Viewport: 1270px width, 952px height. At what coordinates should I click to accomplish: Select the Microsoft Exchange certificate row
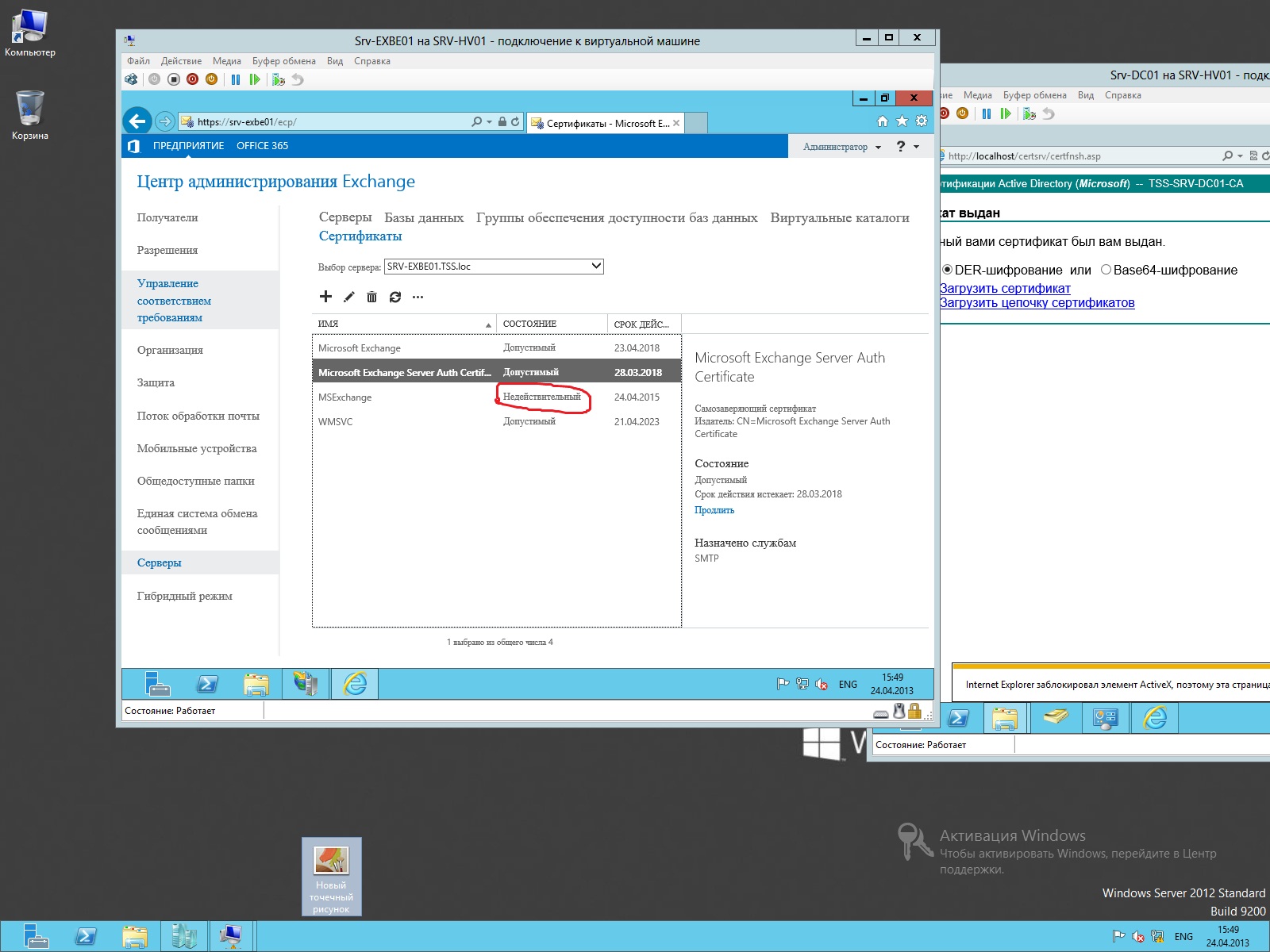pyautogui.click(x=497, y=347)
